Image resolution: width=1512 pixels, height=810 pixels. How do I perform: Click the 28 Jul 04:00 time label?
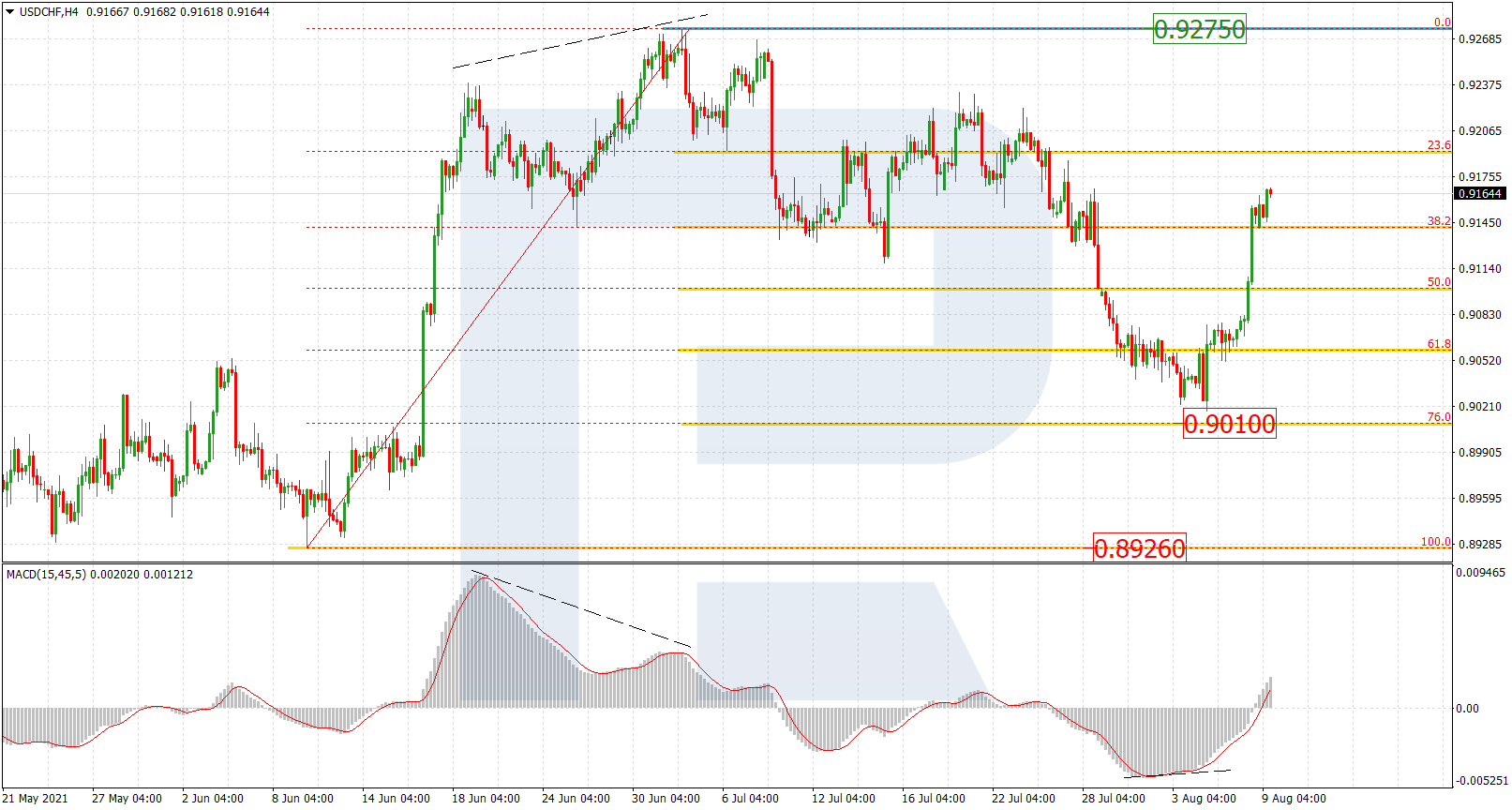(1114, 799)
